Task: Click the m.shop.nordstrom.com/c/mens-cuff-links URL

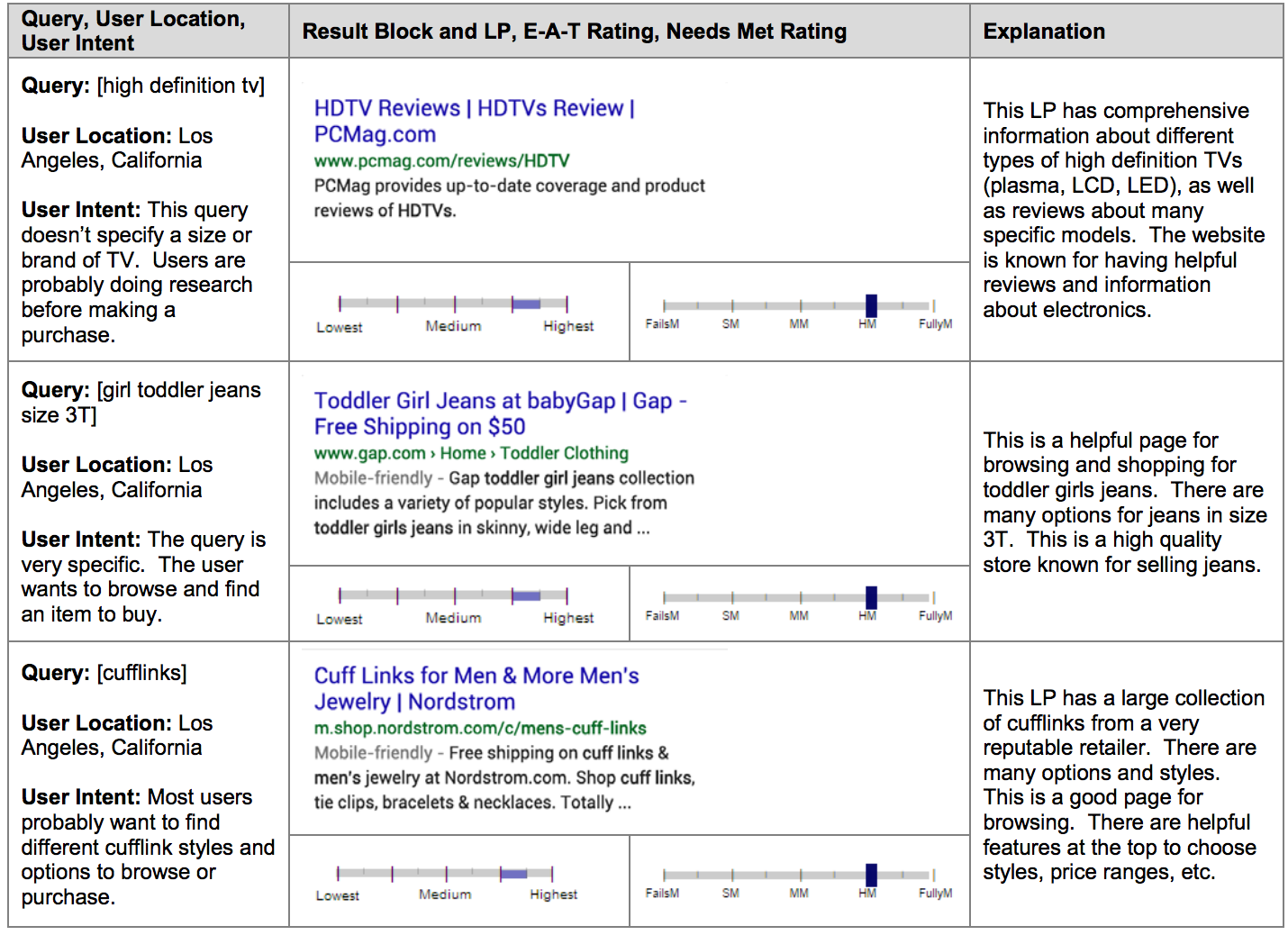Action: point(480,728)
